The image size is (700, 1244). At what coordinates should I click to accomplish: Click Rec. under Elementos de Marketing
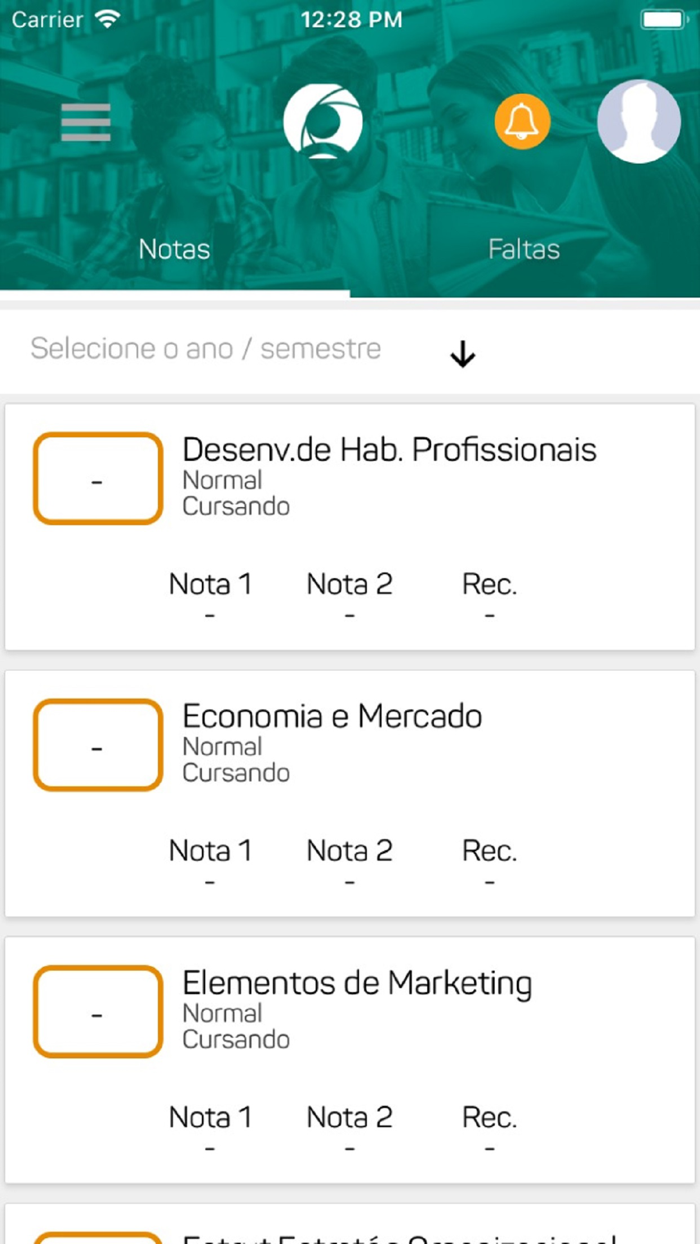pos(489,1117)
